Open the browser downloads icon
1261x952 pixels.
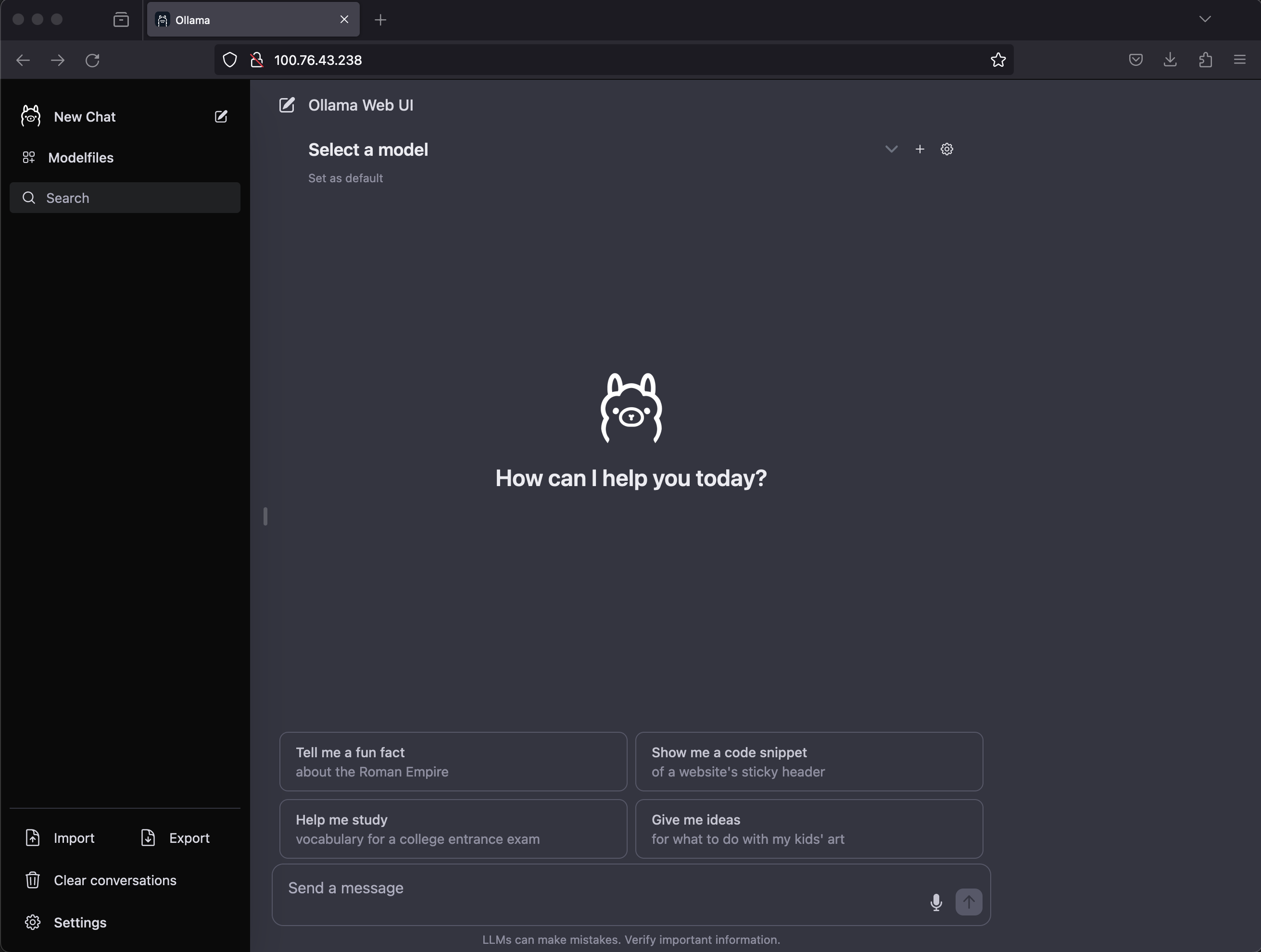[x=1171, y=59]
